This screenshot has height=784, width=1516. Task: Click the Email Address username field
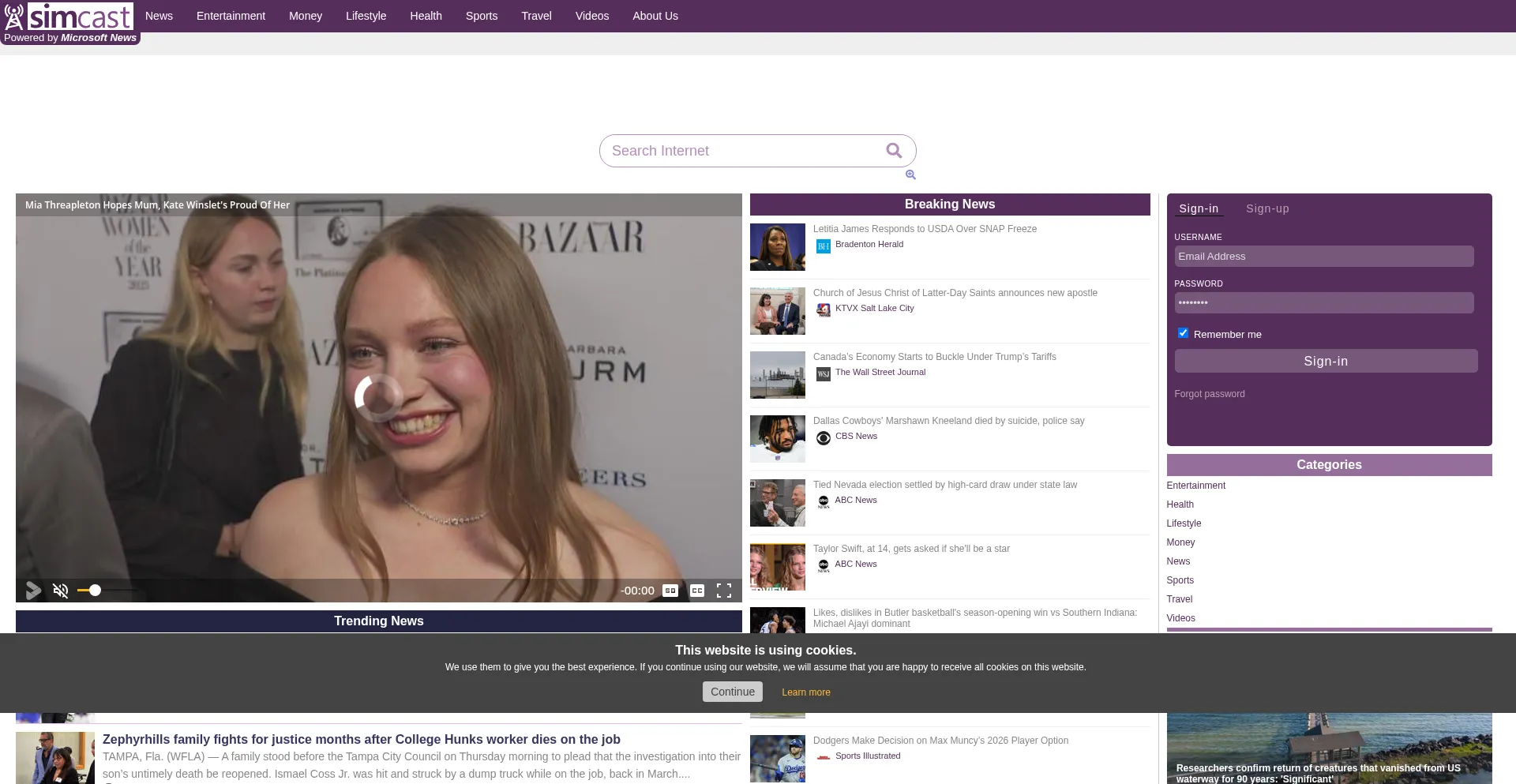coord(1323,257)
